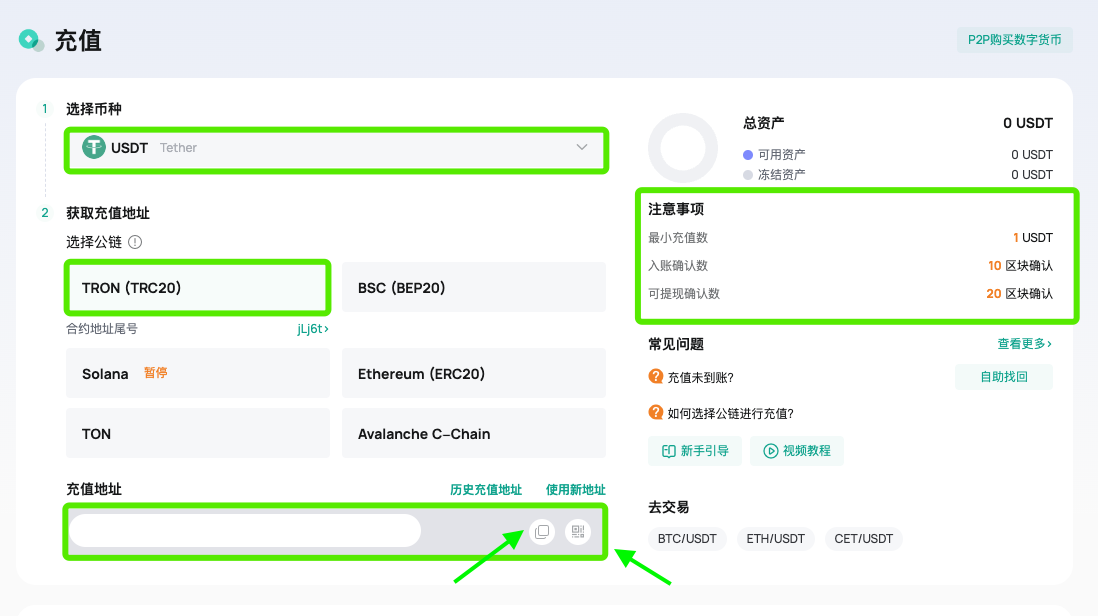Click question icon beside 充值未到账
Viewport: 1098px width, 616px height.
pyautogui.click(x=656, y=377)
